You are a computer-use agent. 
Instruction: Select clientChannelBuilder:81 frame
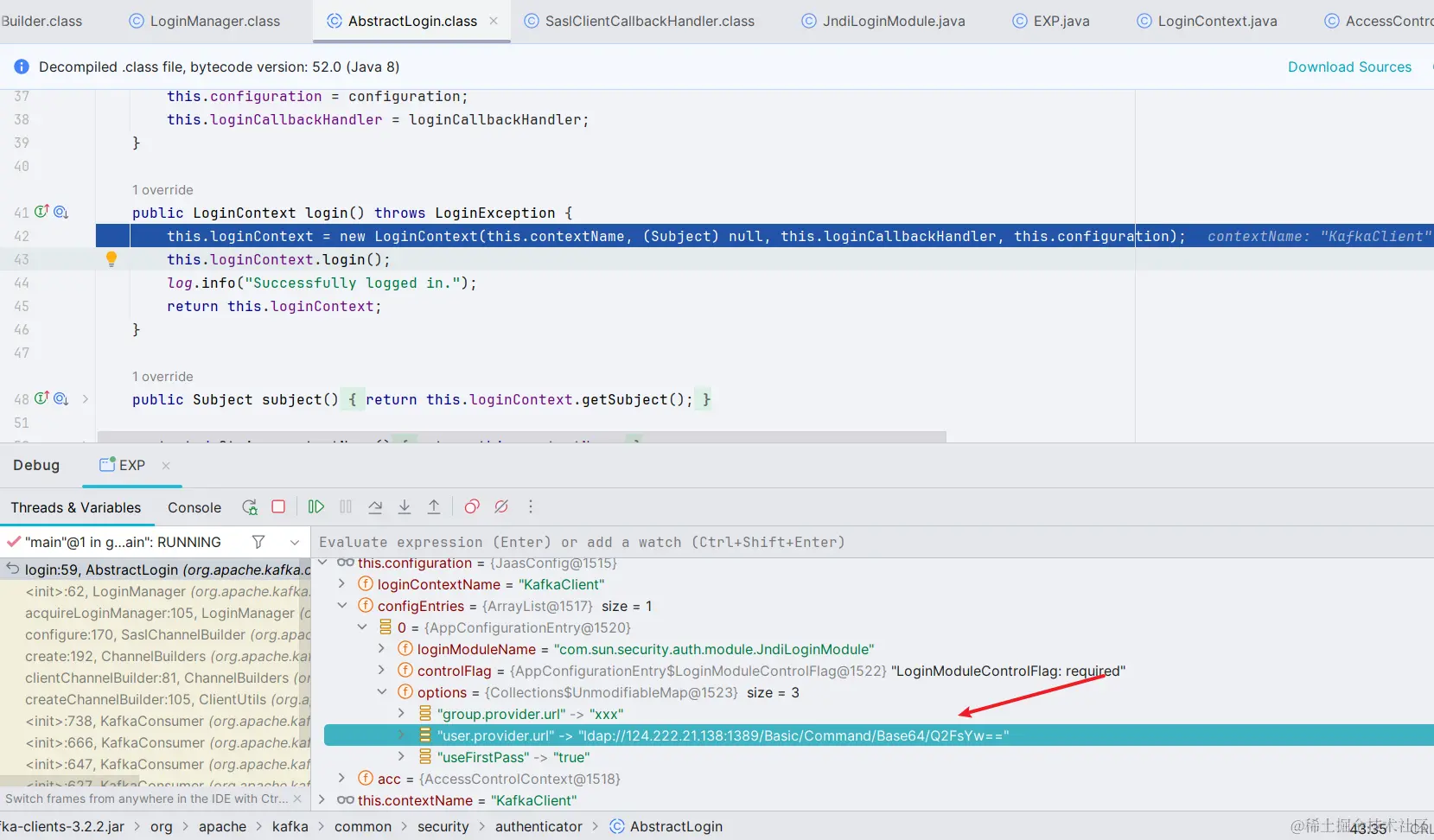coord(156,678)
